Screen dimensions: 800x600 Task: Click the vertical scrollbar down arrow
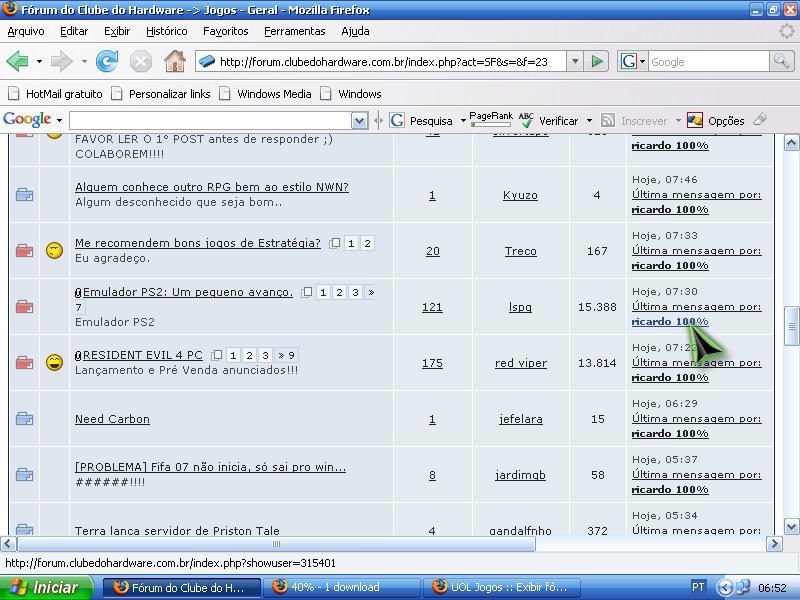(x=791, y=526)
